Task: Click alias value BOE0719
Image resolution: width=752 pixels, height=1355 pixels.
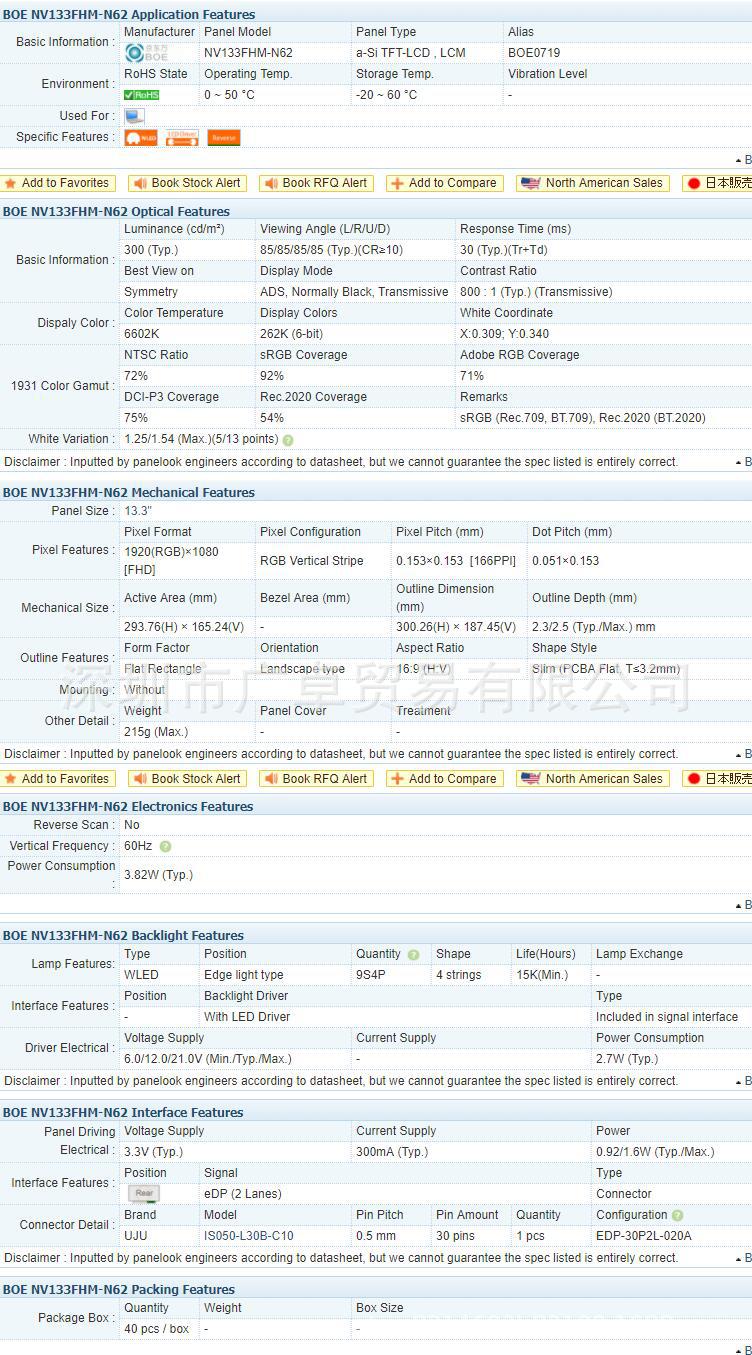Action: point(534,53)
